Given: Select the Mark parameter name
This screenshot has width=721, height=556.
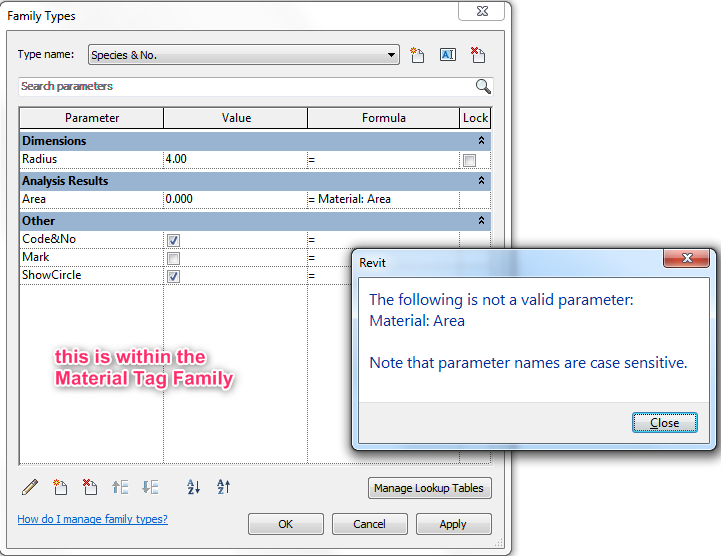Looking at the screenshot, I should pyautogui.click(x=92, y=258).
